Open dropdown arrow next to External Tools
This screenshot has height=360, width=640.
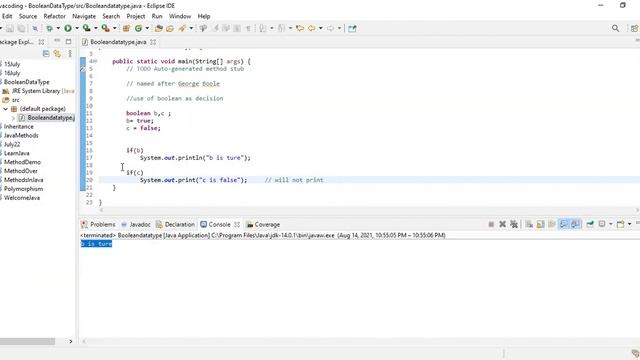[114, 28]
